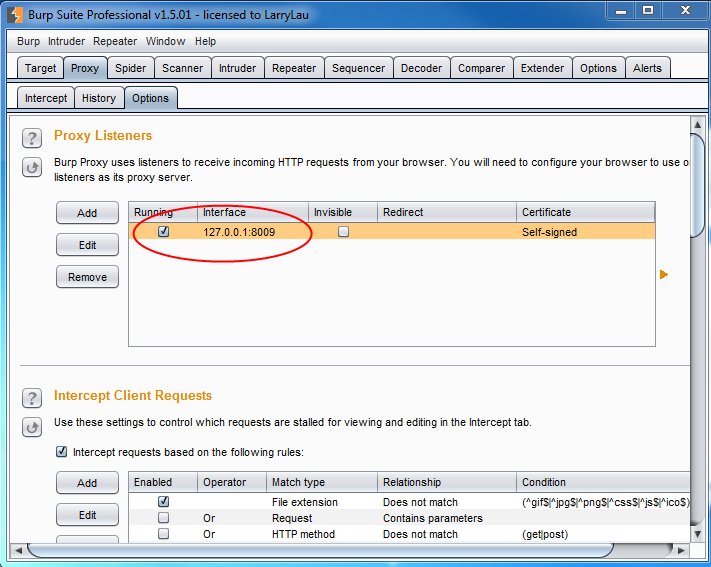Open the Intruder menu in menu bar
This screenshot has height=567, width=711.
point(66,41)
